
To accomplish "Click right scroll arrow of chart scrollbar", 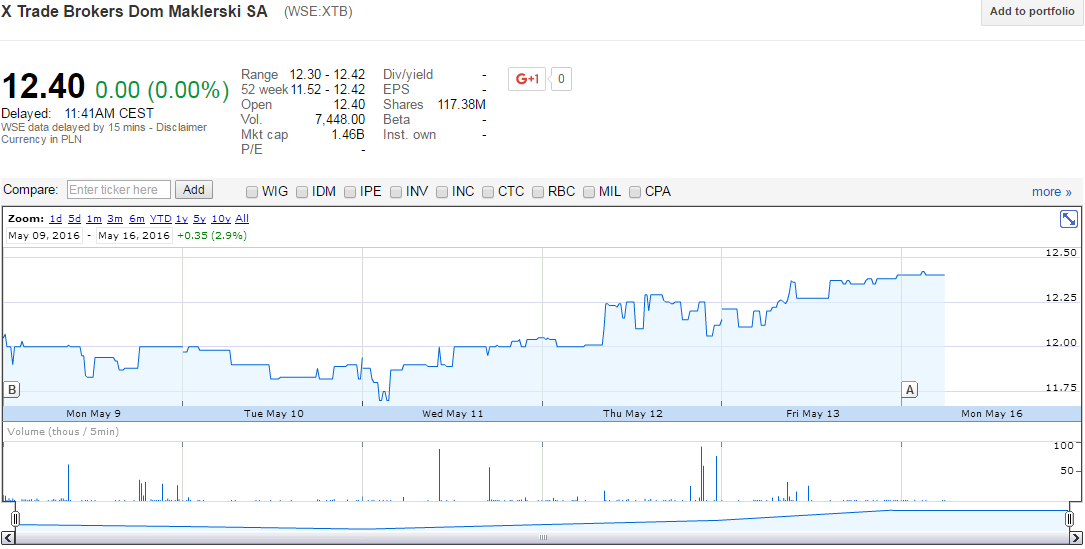I will coord(1075,537).
